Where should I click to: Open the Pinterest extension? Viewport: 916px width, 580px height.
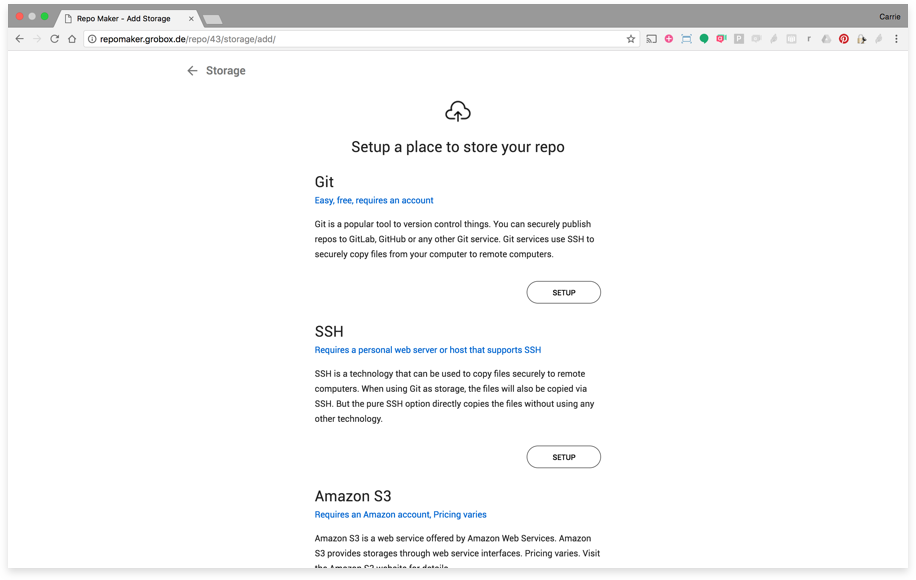[x=844, y=39]
